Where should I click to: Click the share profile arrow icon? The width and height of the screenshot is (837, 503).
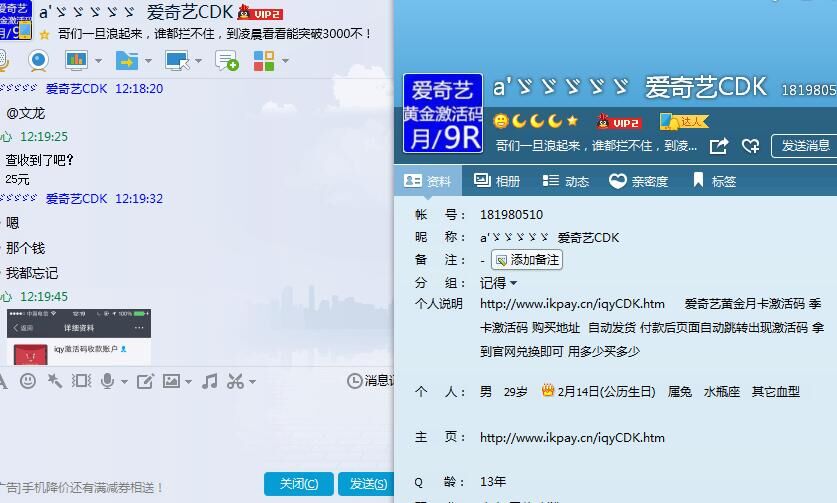[x=719, y=146]
